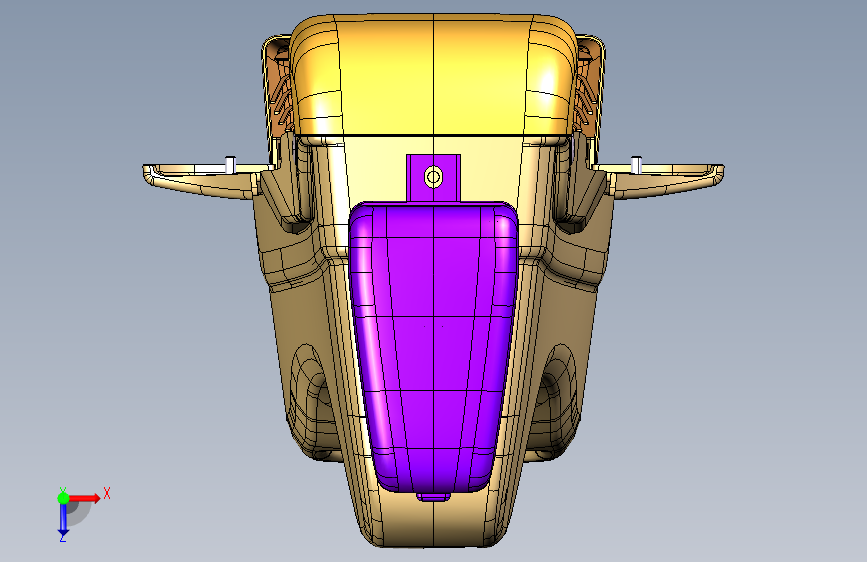The height and width of the screenshot is (562, 867).
Task: Select the left wing flange of the model
Action: point(202,180)
